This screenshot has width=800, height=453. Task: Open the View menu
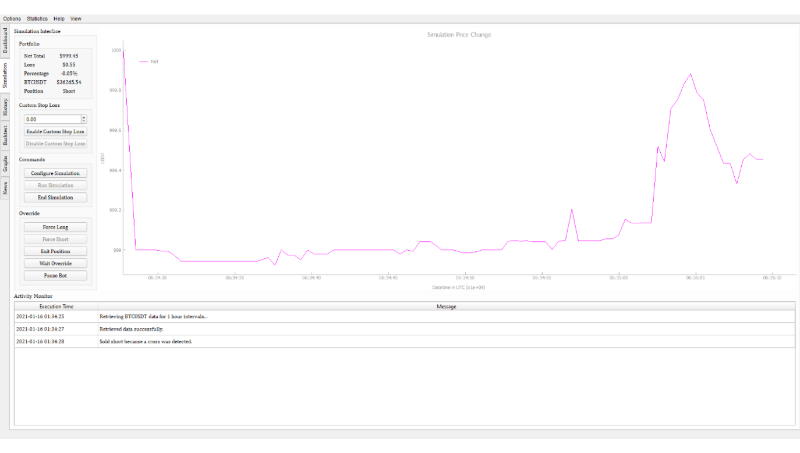pyautogui.click(x=76, y=18)
